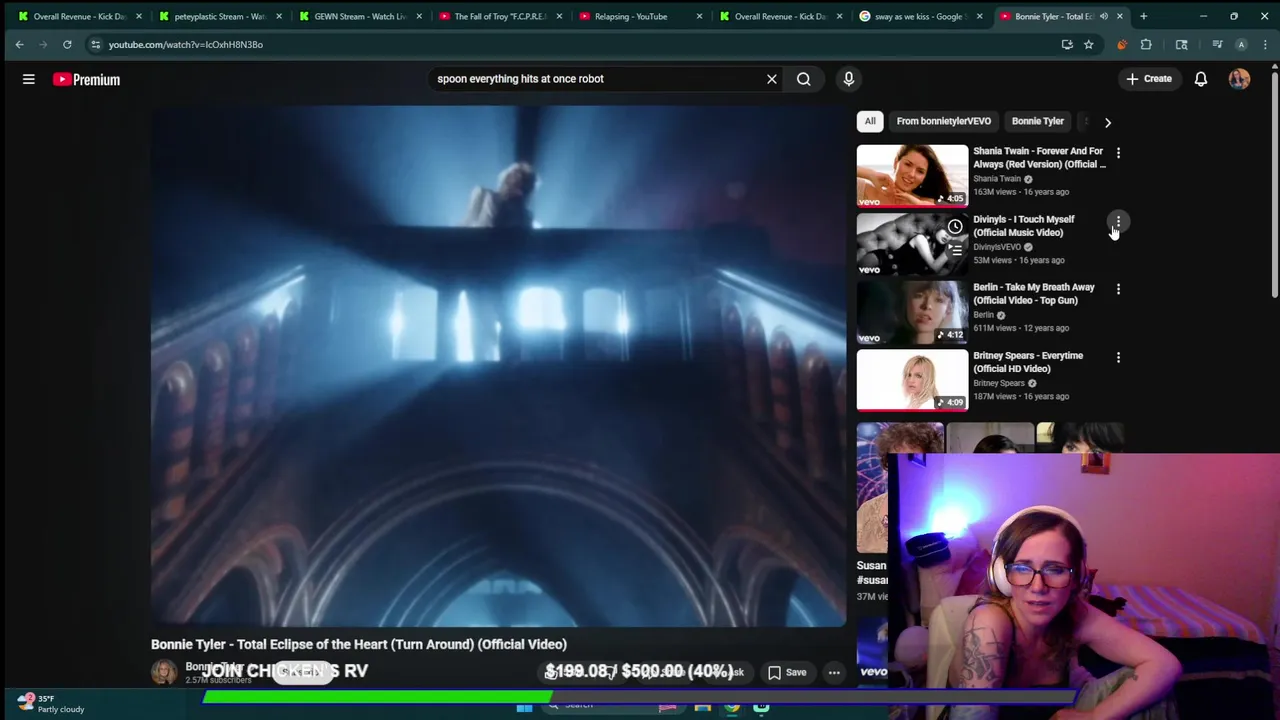Switch to the sway as we kiss Google tab
This screenshot has height=720, width=1280.
click(920, 16)
